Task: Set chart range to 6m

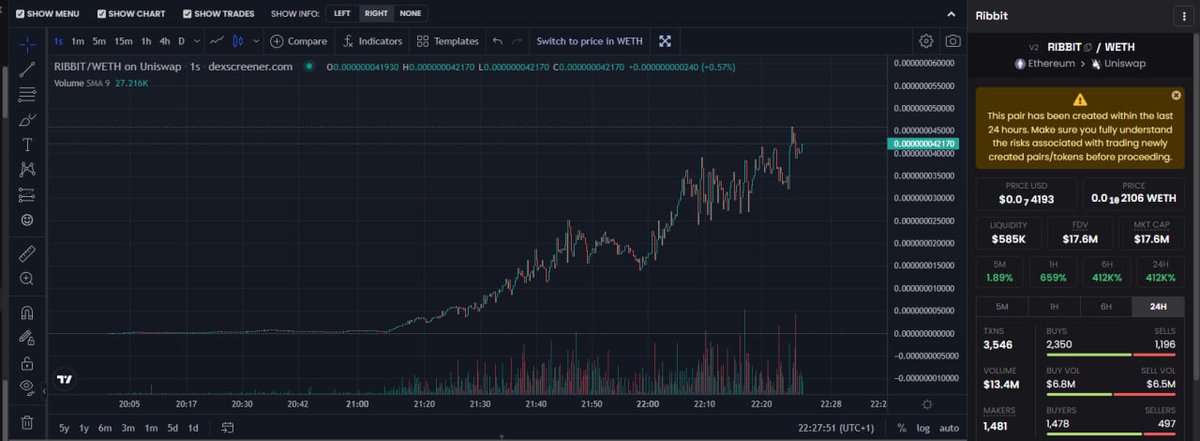Action: (105, 427)
